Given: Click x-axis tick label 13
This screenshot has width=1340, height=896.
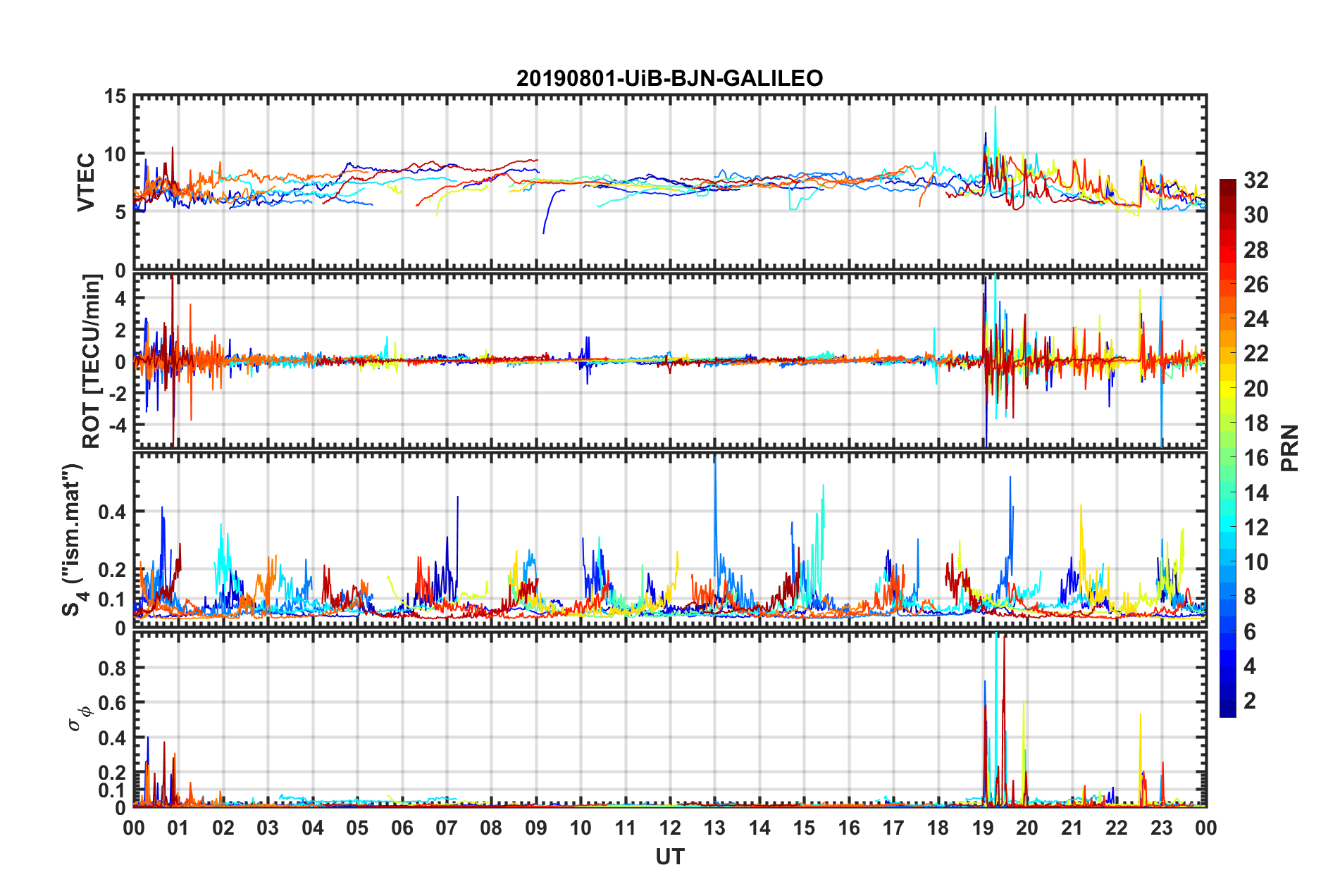Looking at the screenshot, I should point(714,828).
